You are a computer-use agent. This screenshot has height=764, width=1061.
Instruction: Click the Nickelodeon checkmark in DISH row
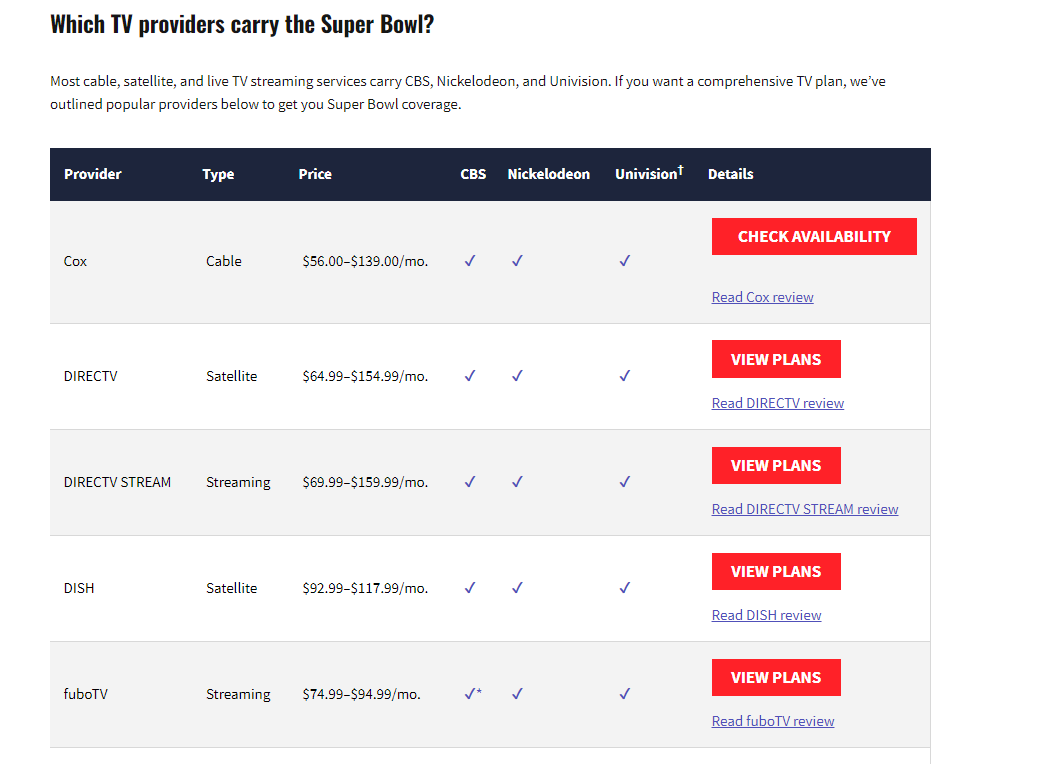pyautogui.click(x=518, y=588)
